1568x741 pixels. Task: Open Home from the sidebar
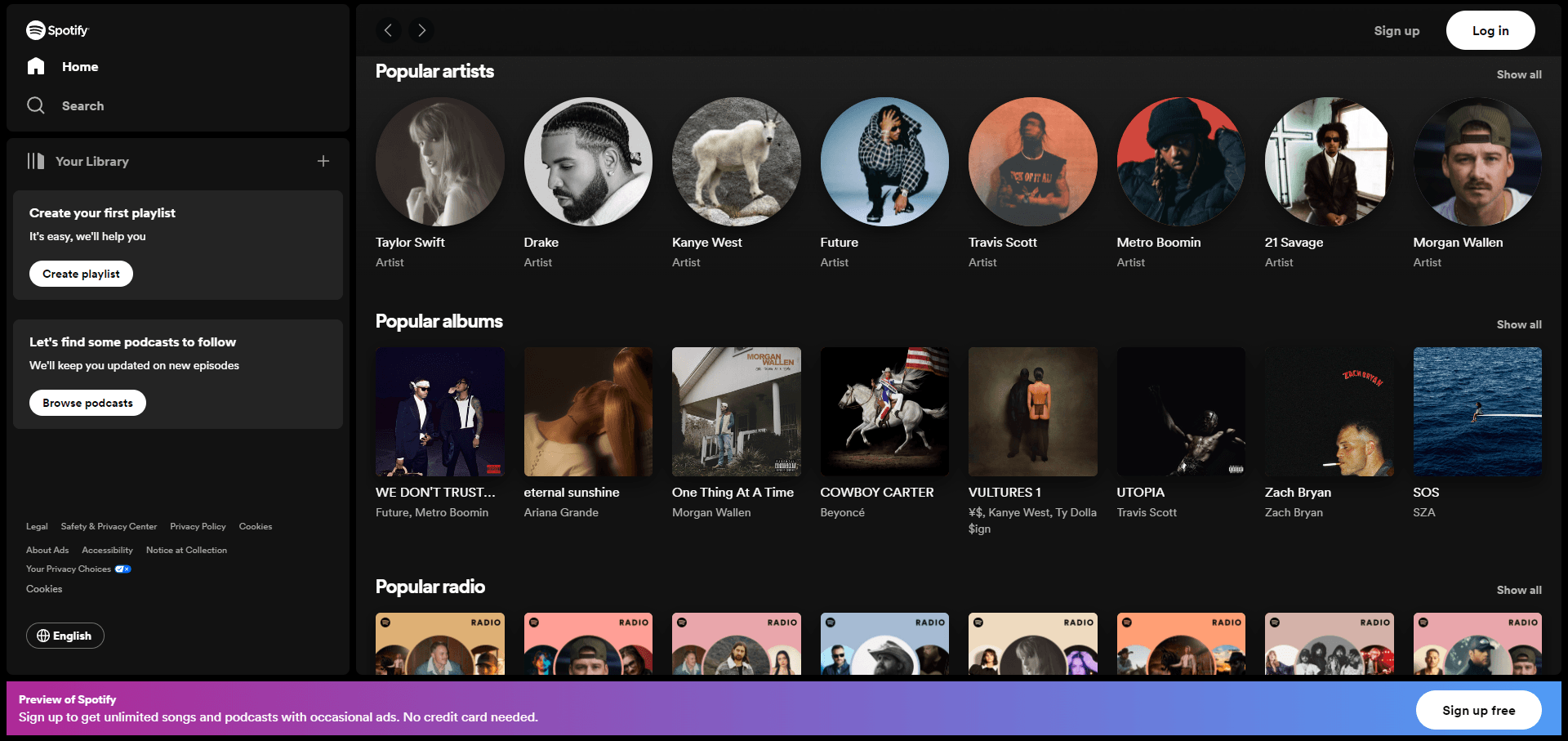tap(63, 66)
